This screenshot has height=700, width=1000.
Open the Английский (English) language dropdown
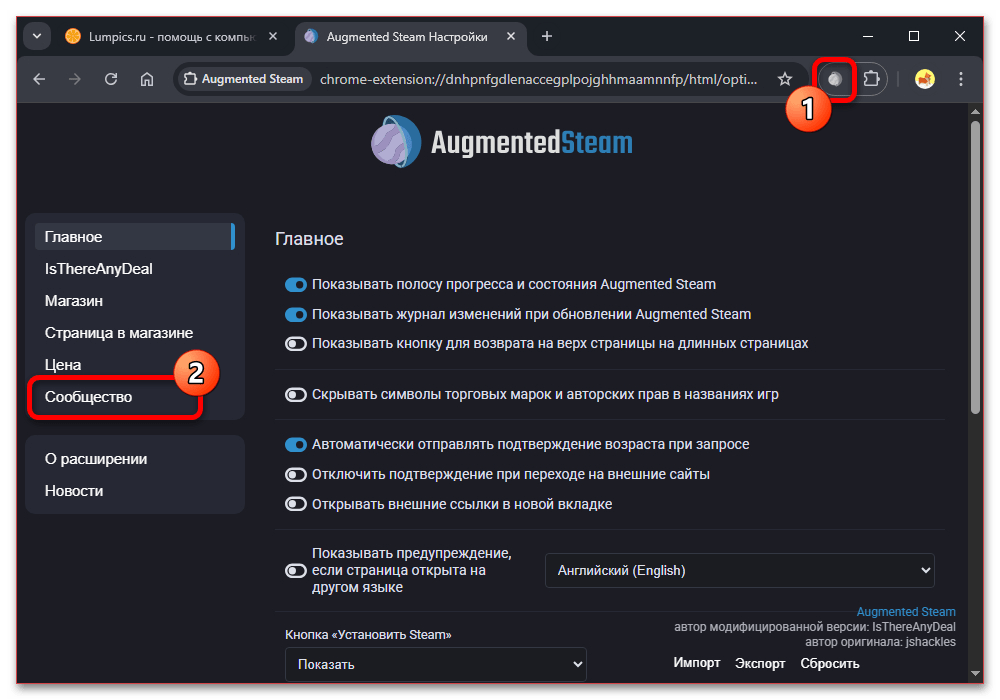(x=739, y=571)
